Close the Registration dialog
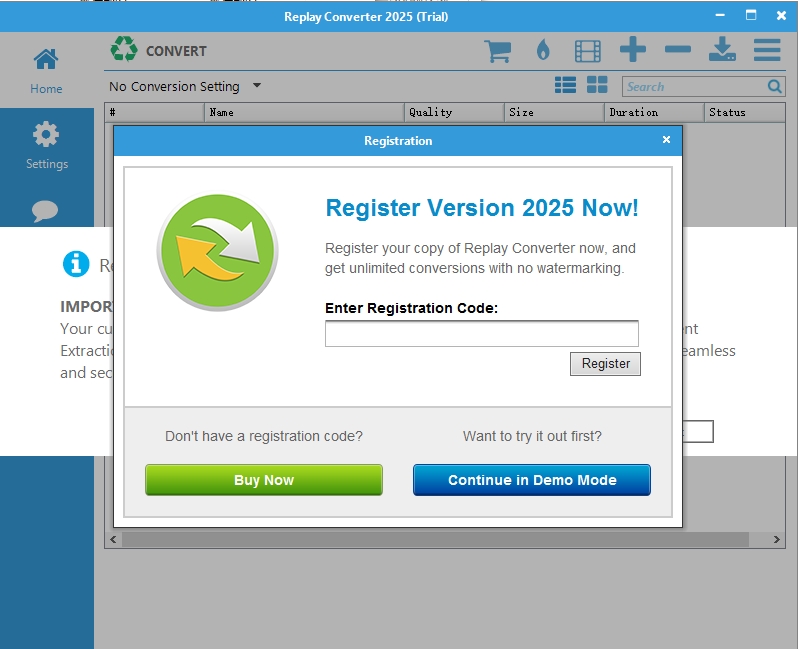Image resolution: width=798 pixels, height=649 pixels. tap(666, 141)
